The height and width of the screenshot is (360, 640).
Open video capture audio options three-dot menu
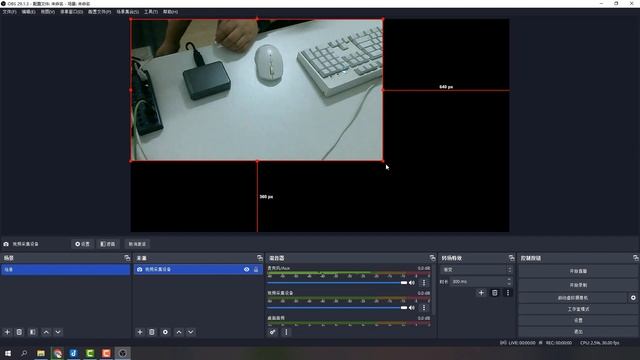pos(424,307)
